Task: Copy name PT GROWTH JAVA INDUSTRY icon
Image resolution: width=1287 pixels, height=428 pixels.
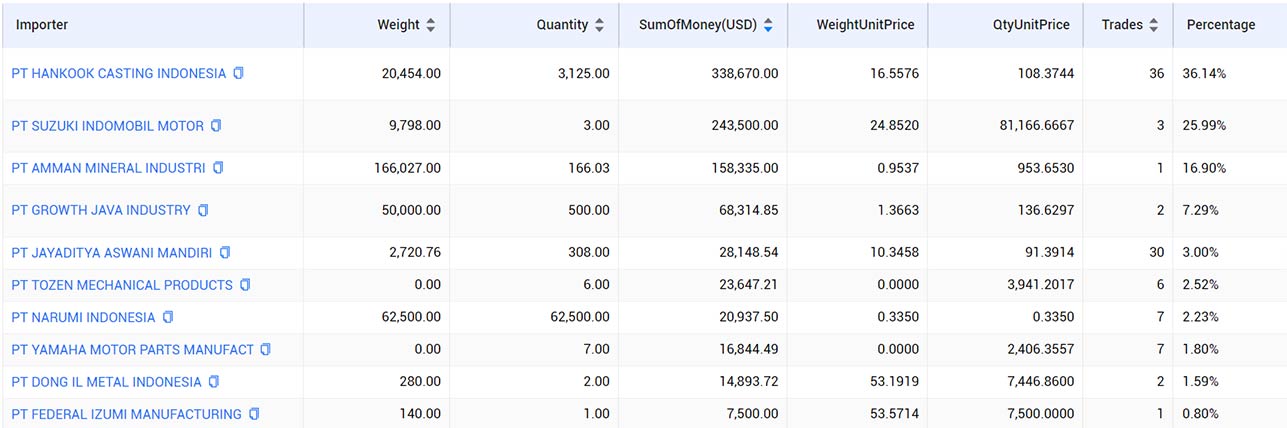Action: (x=203, y=210)
